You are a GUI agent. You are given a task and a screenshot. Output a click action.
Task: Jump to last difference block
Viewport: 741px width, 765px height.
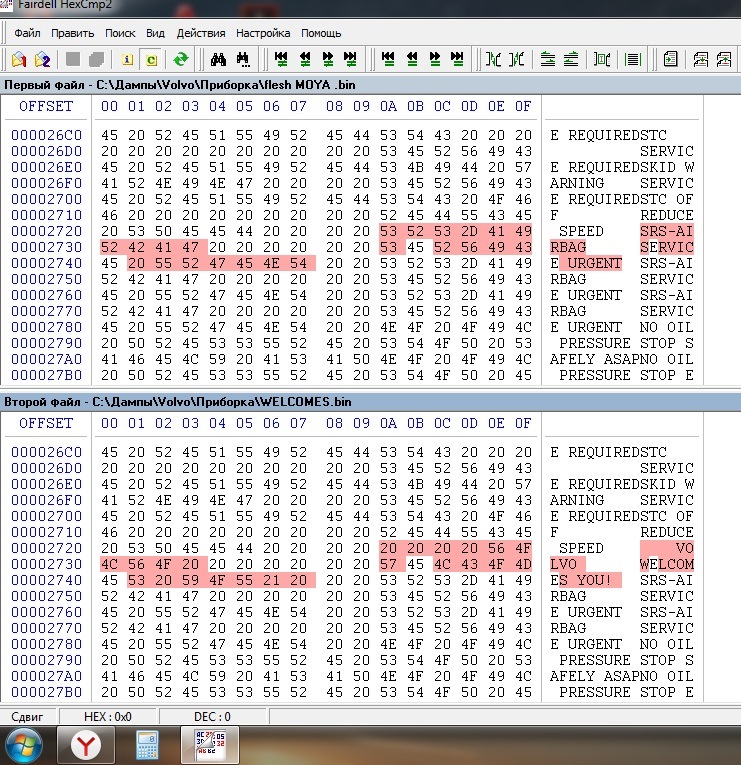(x=350, y=60)
